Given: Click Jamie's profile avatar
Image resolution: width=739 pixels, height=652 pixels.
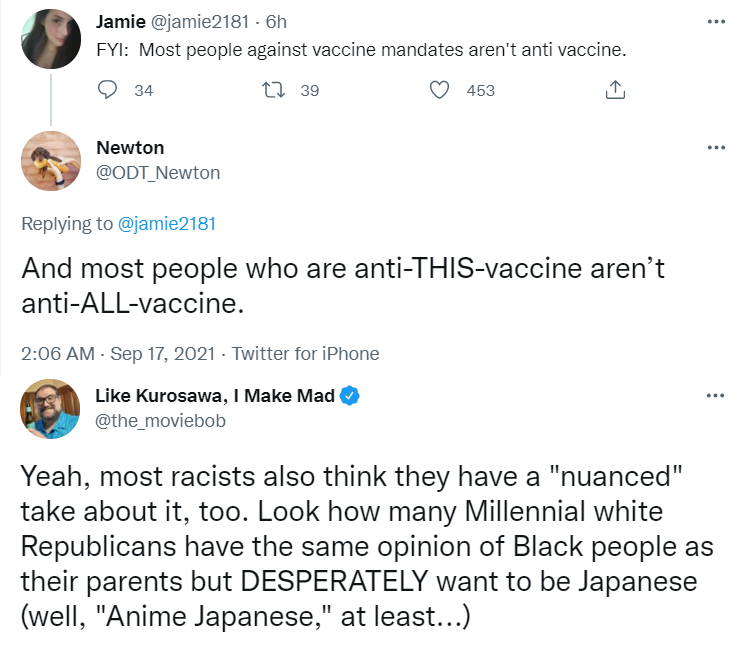Looking at the screenshot, I should click(50, 38).
